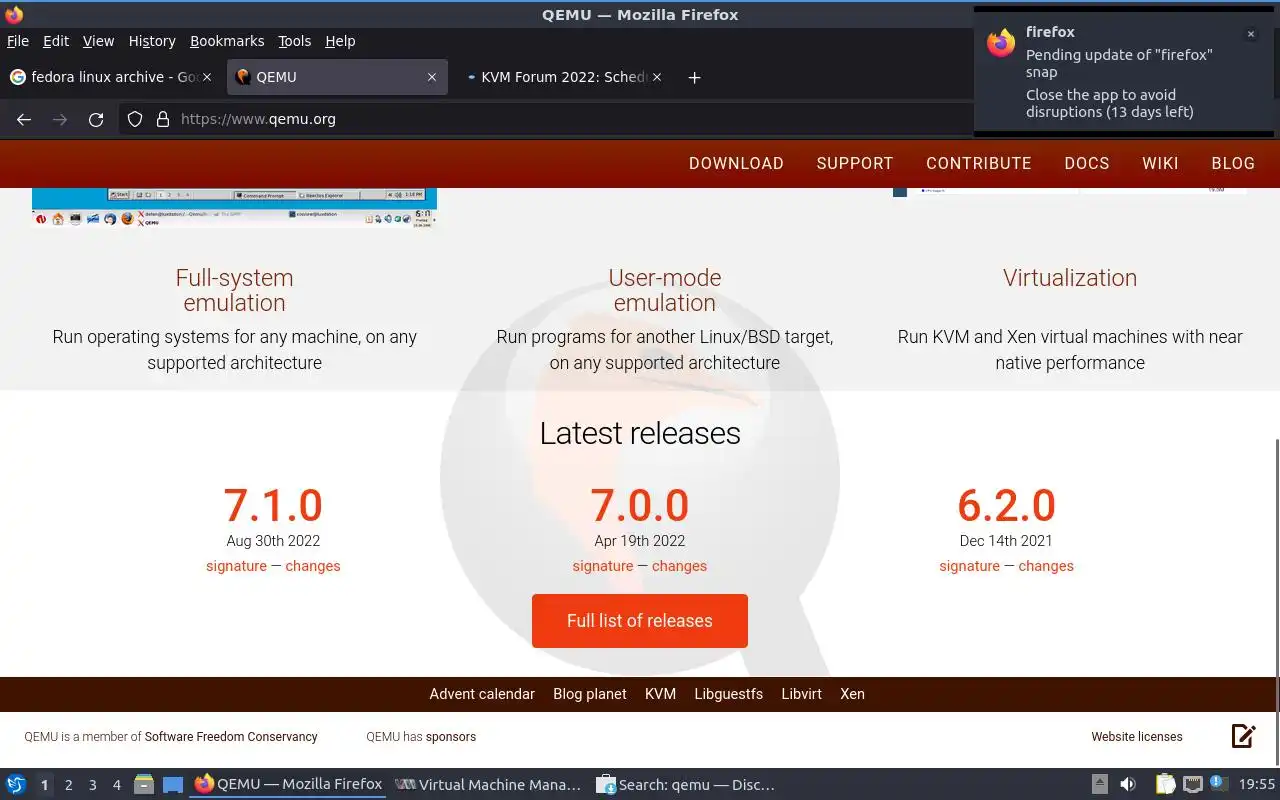Open the Libguestfs footer link
The image size is (1280, 800).
(729, 694)
